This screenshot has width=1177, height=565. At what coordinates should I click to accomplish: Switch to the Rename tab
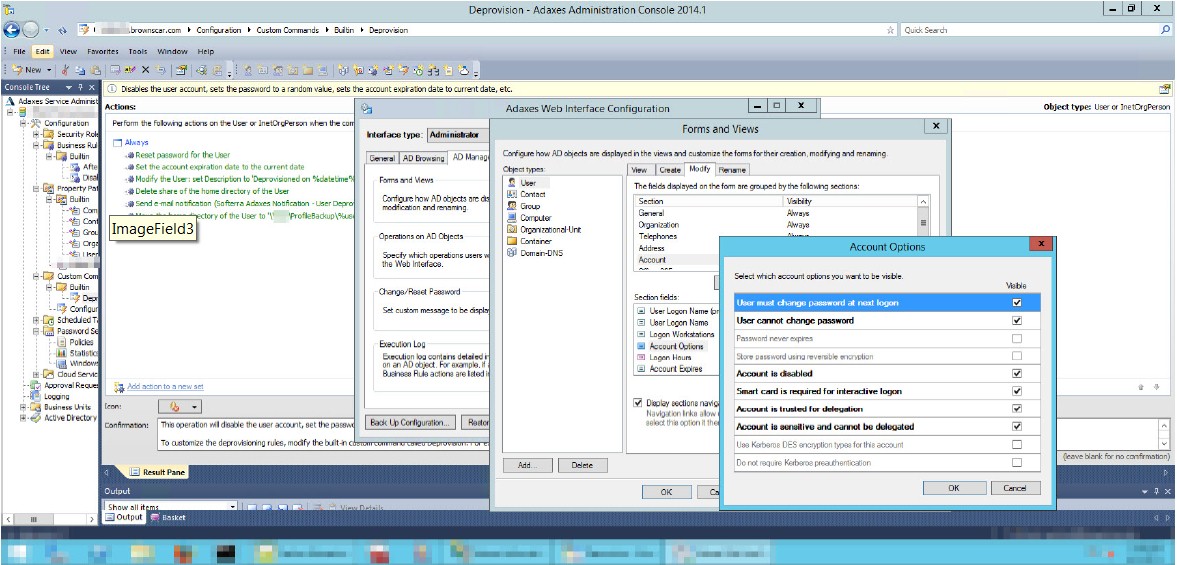coord(733,170)
